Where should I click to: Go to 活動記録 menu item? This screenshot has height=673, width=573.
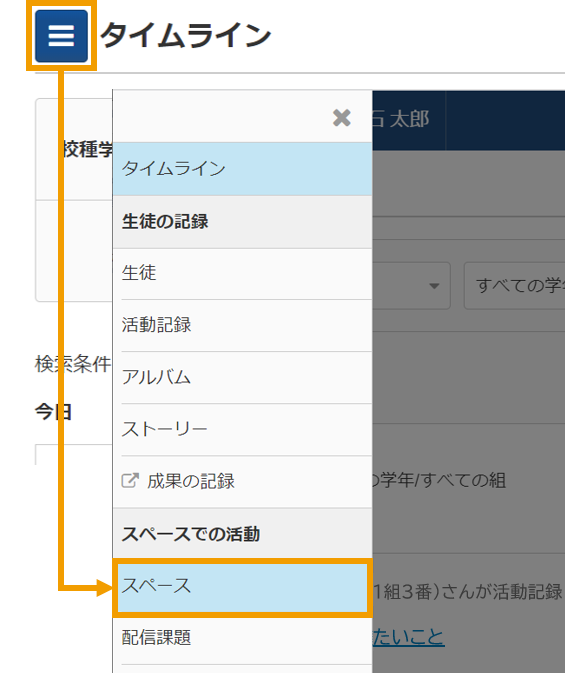point(243,325)
